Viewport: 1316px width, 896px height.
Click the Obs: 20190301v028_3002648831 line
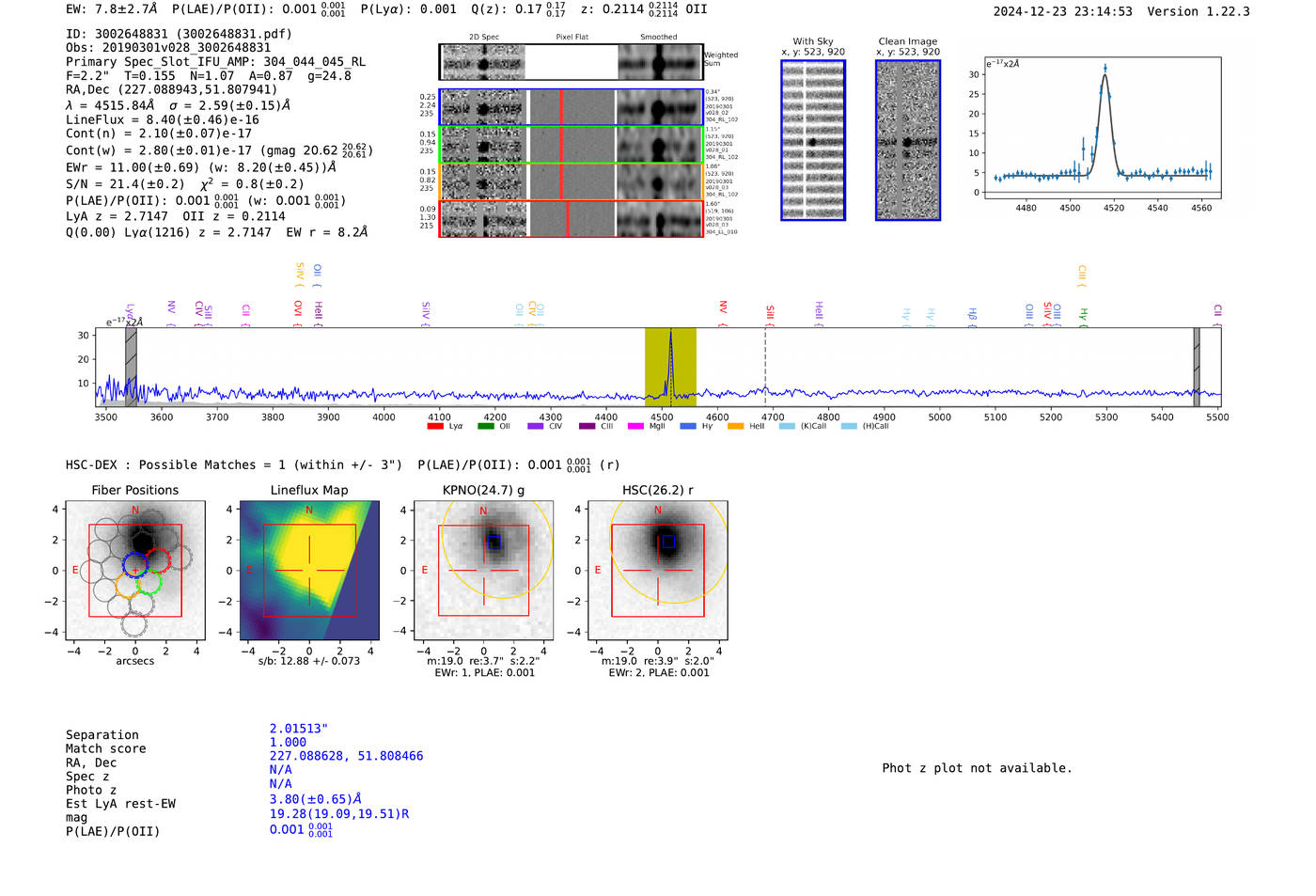pyautogui.click(x=168, y=48)
